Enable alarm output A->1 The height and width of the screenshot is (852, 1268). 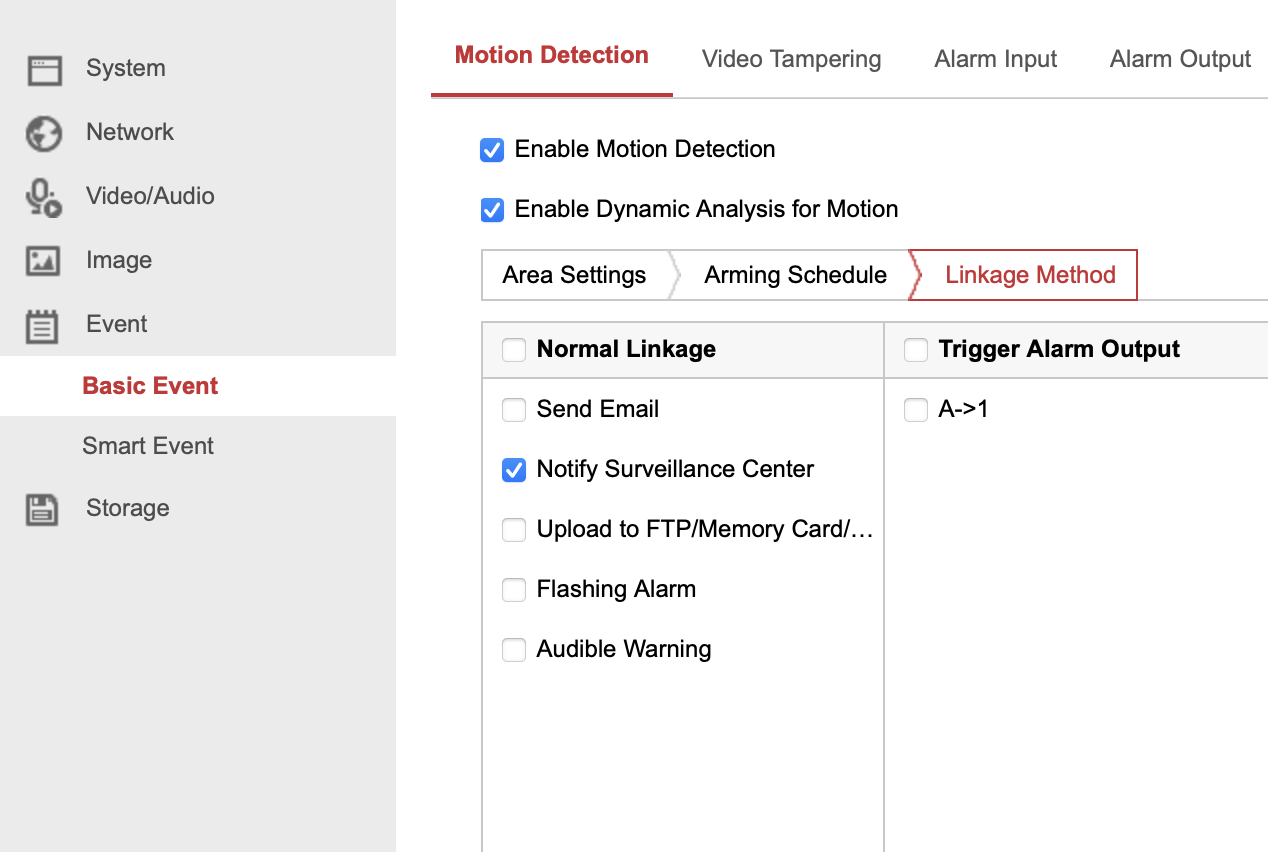coord(915,409)
